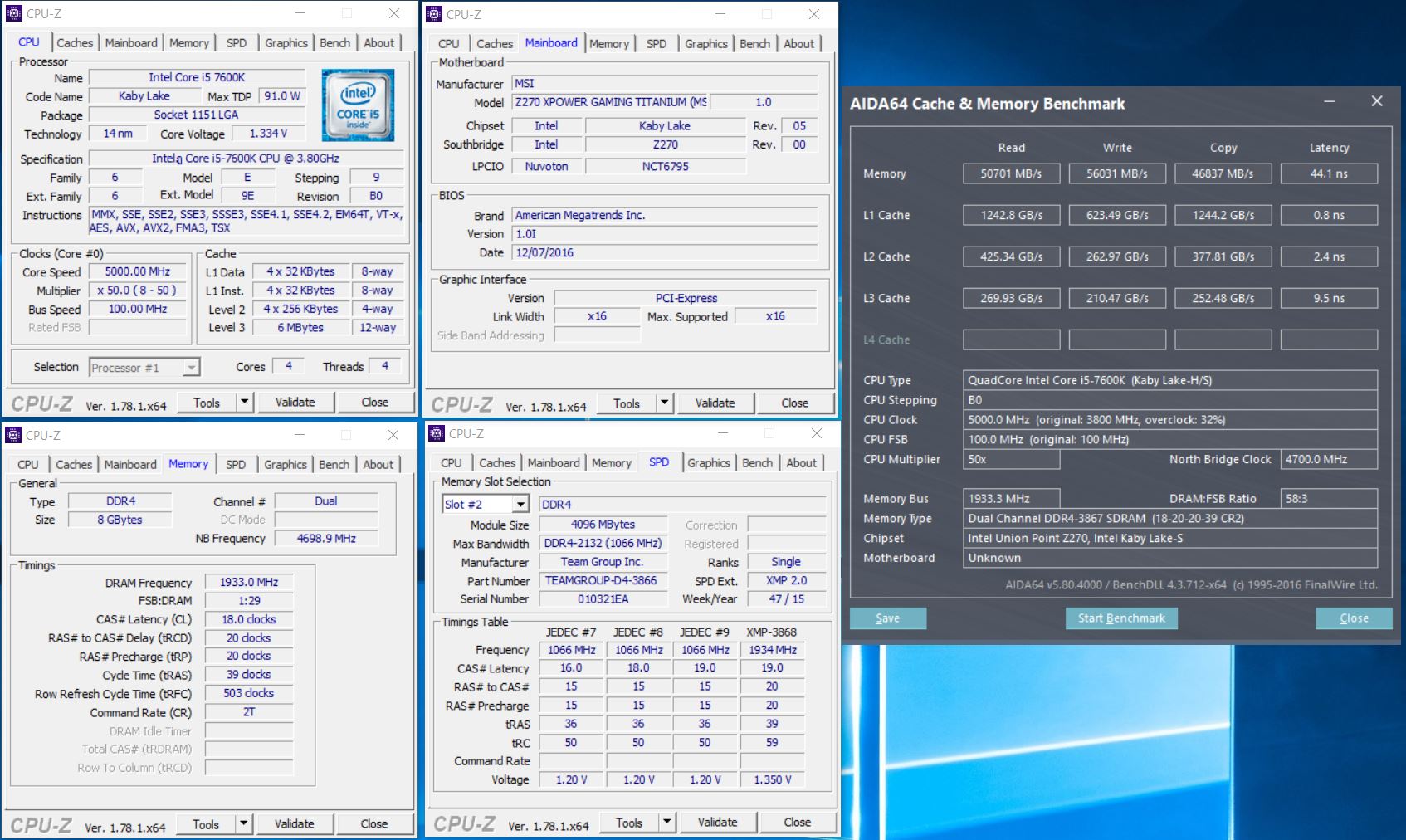The width and height of the screenshot is (1406, 840).
Task: Click Link Width value x16
Action: tap(597, 316)
